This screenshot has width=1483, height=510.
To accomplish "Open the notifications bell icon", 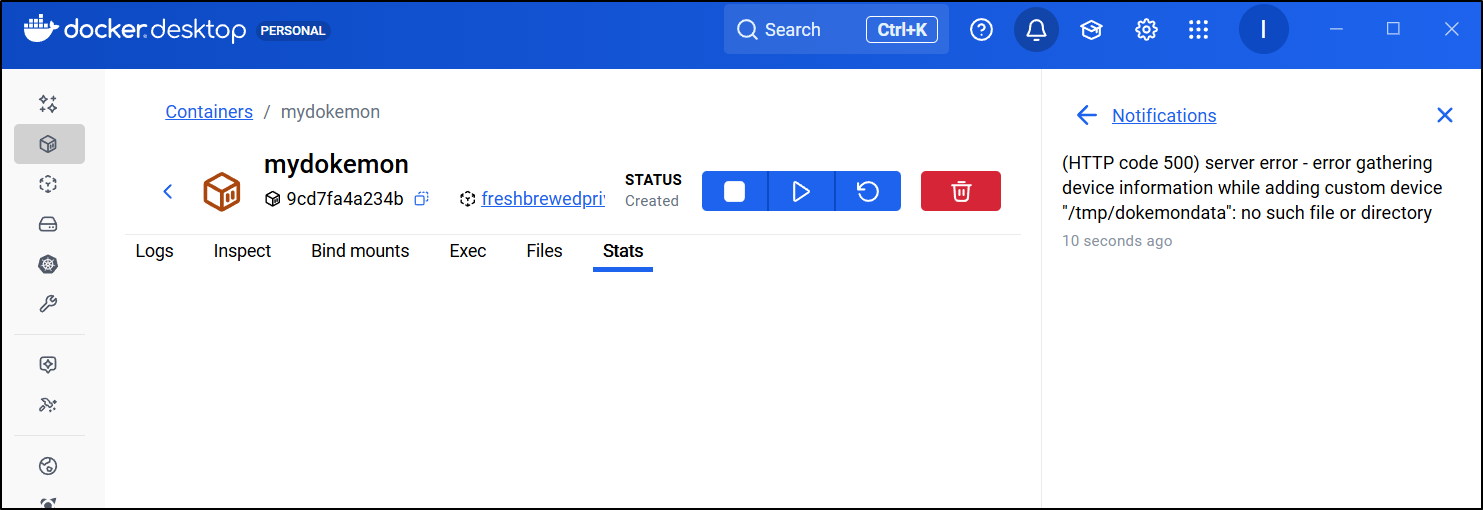I will click(x=1036, y=30).
